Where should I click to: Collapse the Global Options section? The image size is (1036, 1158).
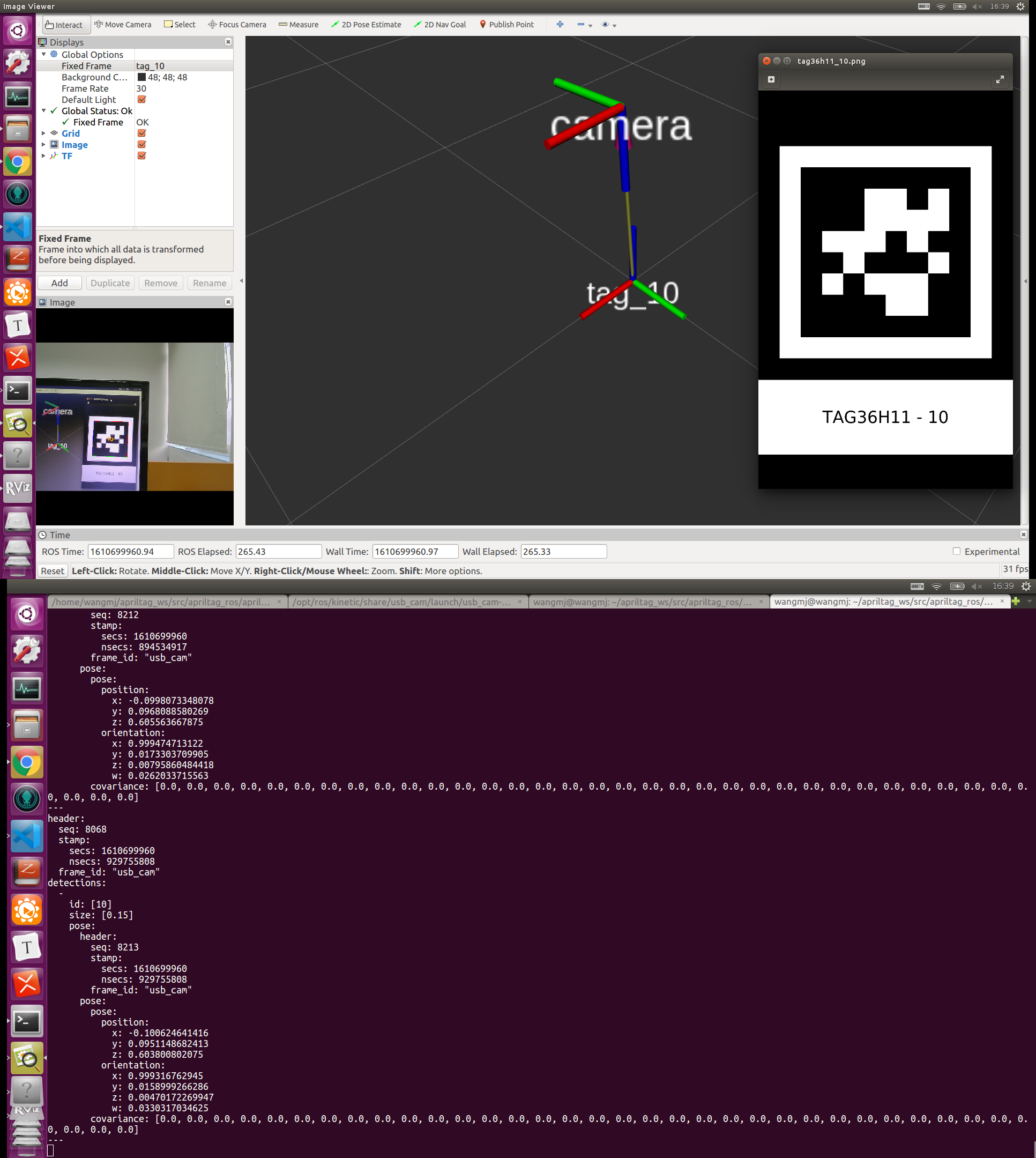[43, 55]
